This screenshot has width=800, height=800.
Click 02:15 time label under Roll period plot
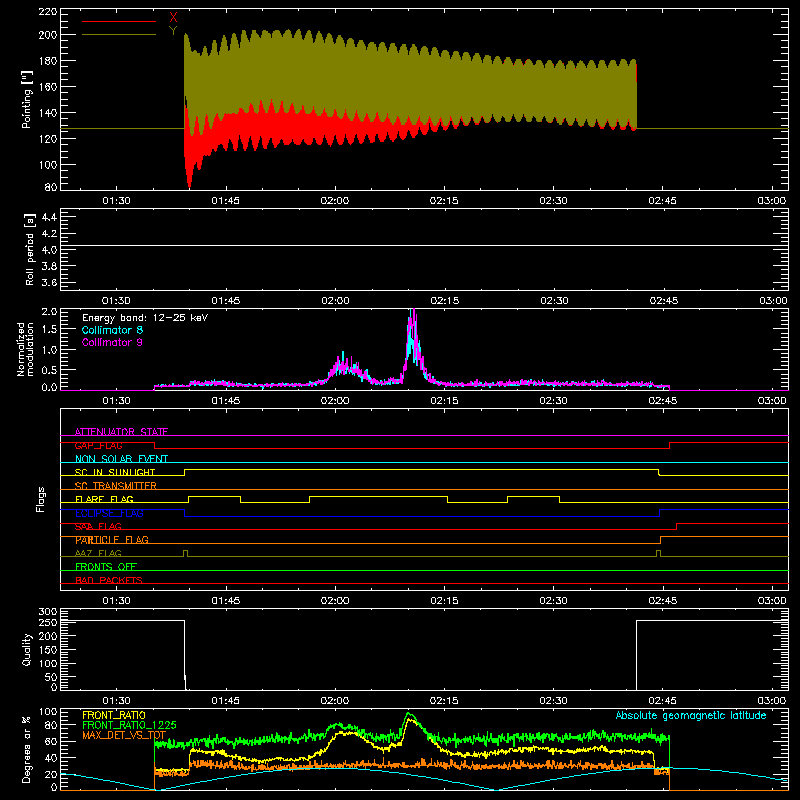pos(444,301)
